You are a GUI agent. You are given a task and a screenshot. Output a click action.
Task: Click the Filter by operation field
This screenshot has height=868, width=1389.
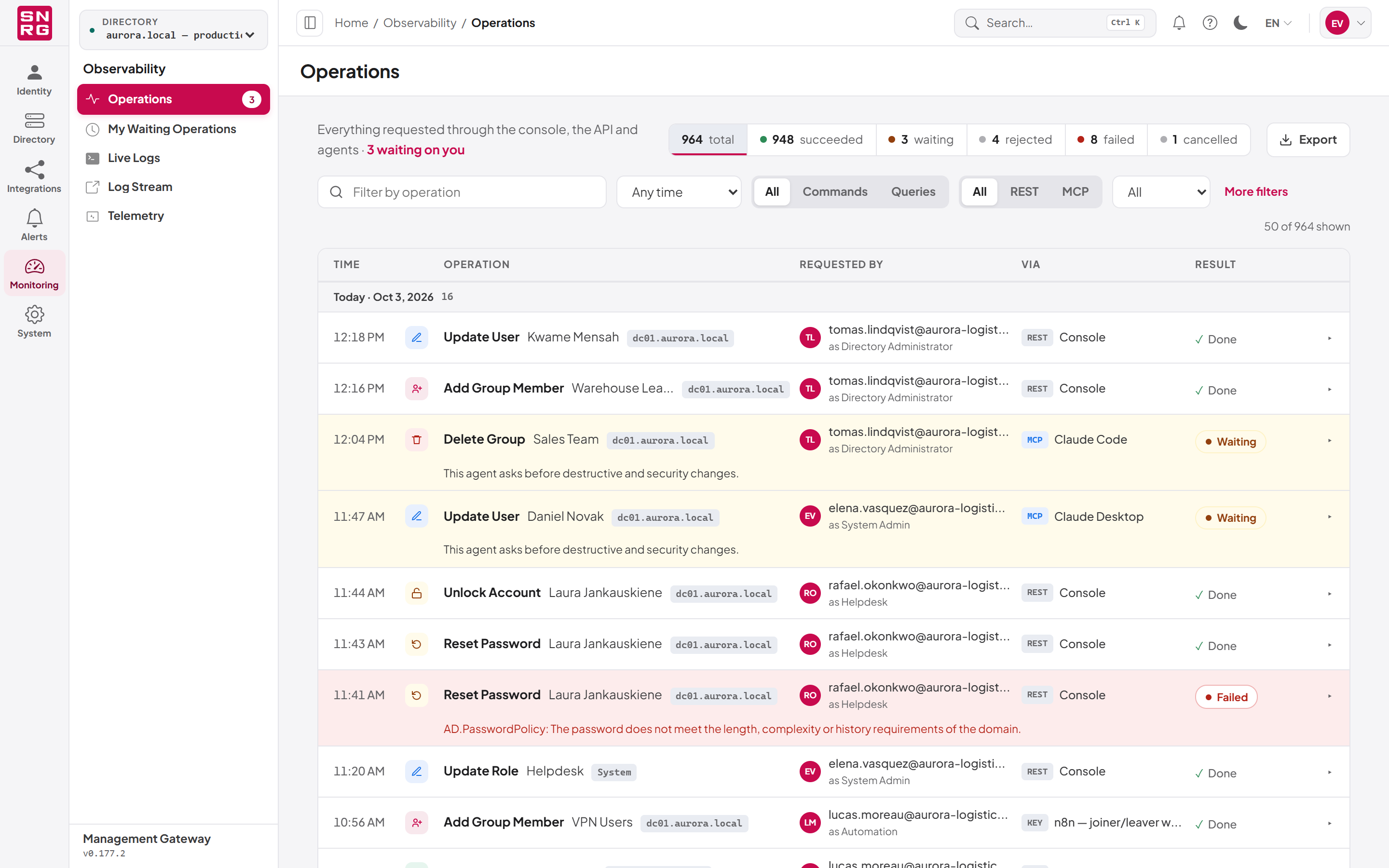(462, 192)
